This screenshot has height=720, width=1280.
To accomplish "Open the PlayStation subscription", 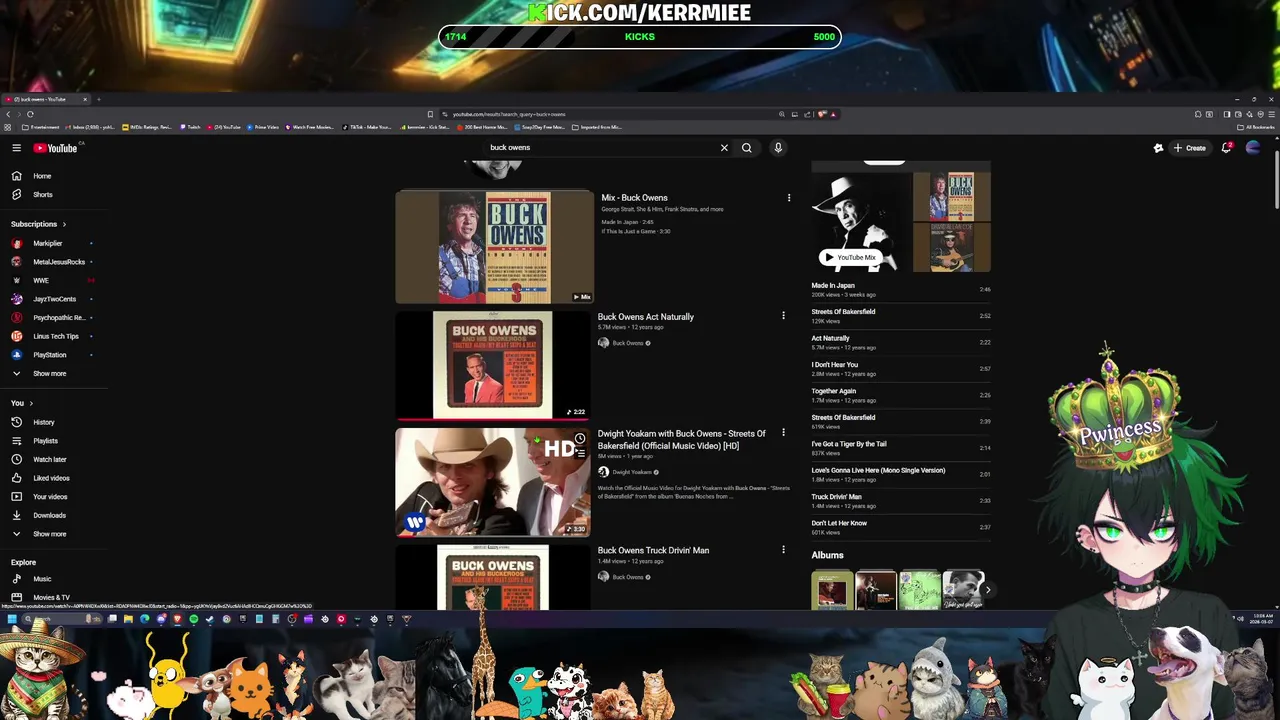I will tap(54, 355).
